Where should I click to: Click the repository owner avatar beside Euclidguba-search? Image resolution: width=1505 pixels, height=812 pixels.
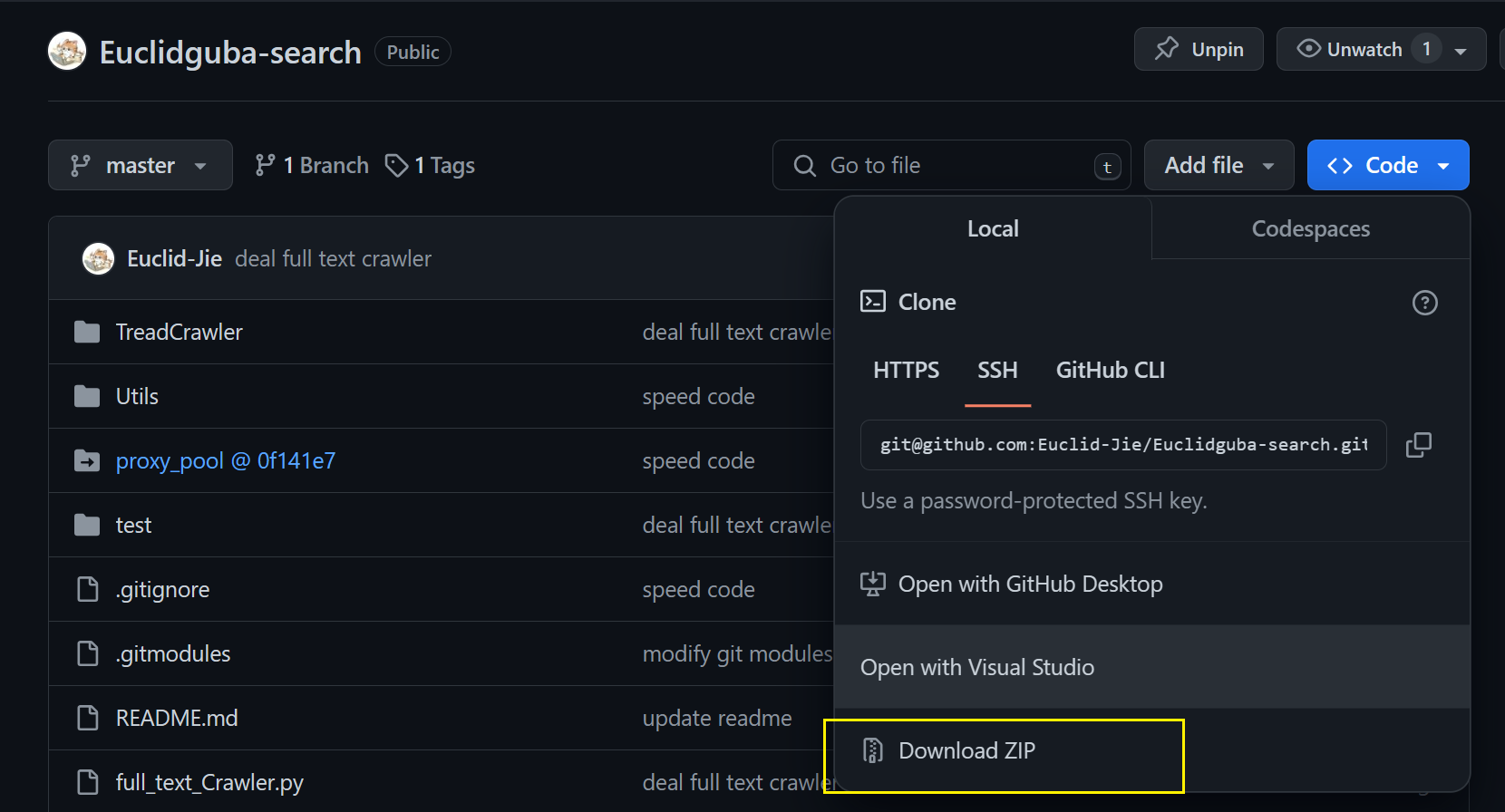(x=67, y=52)
